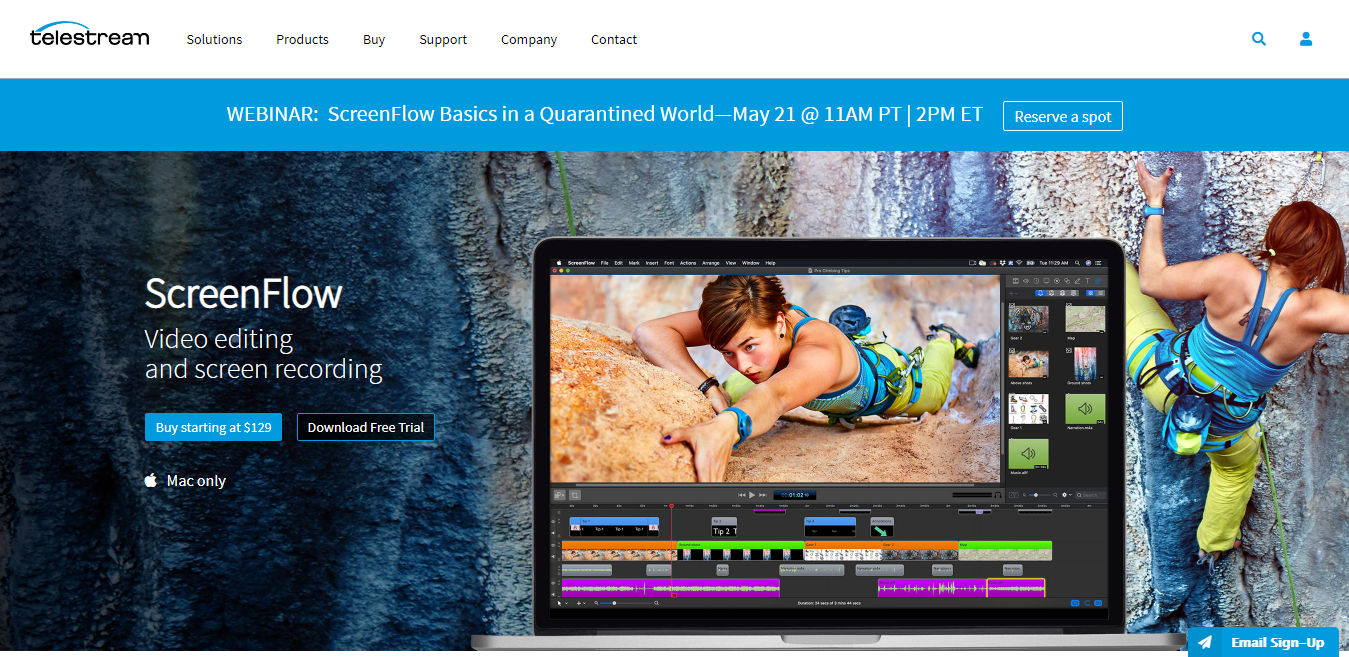Click the yellow-outlined purple audio clip
Viewport: 1349px width, 657px height.
coord(1016,588)
